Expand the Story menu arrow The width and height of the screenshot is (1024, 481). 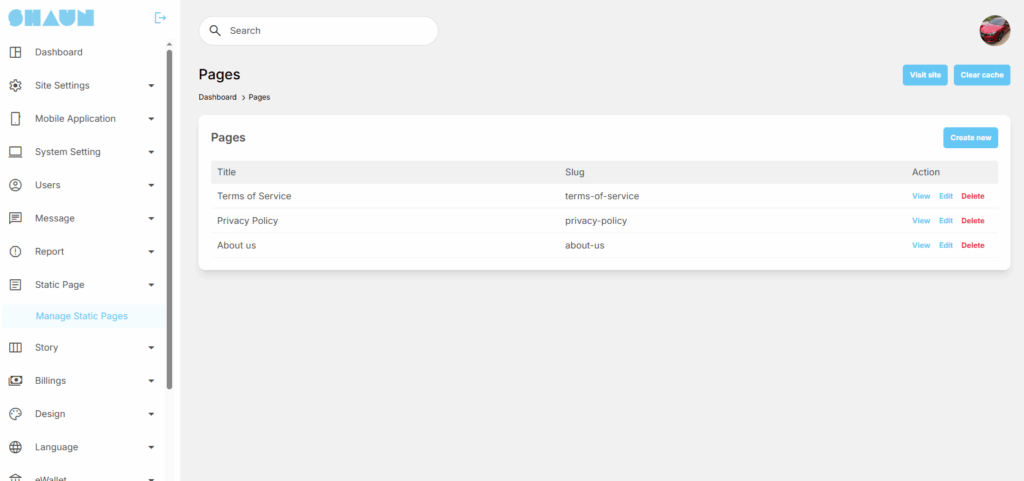151,348
